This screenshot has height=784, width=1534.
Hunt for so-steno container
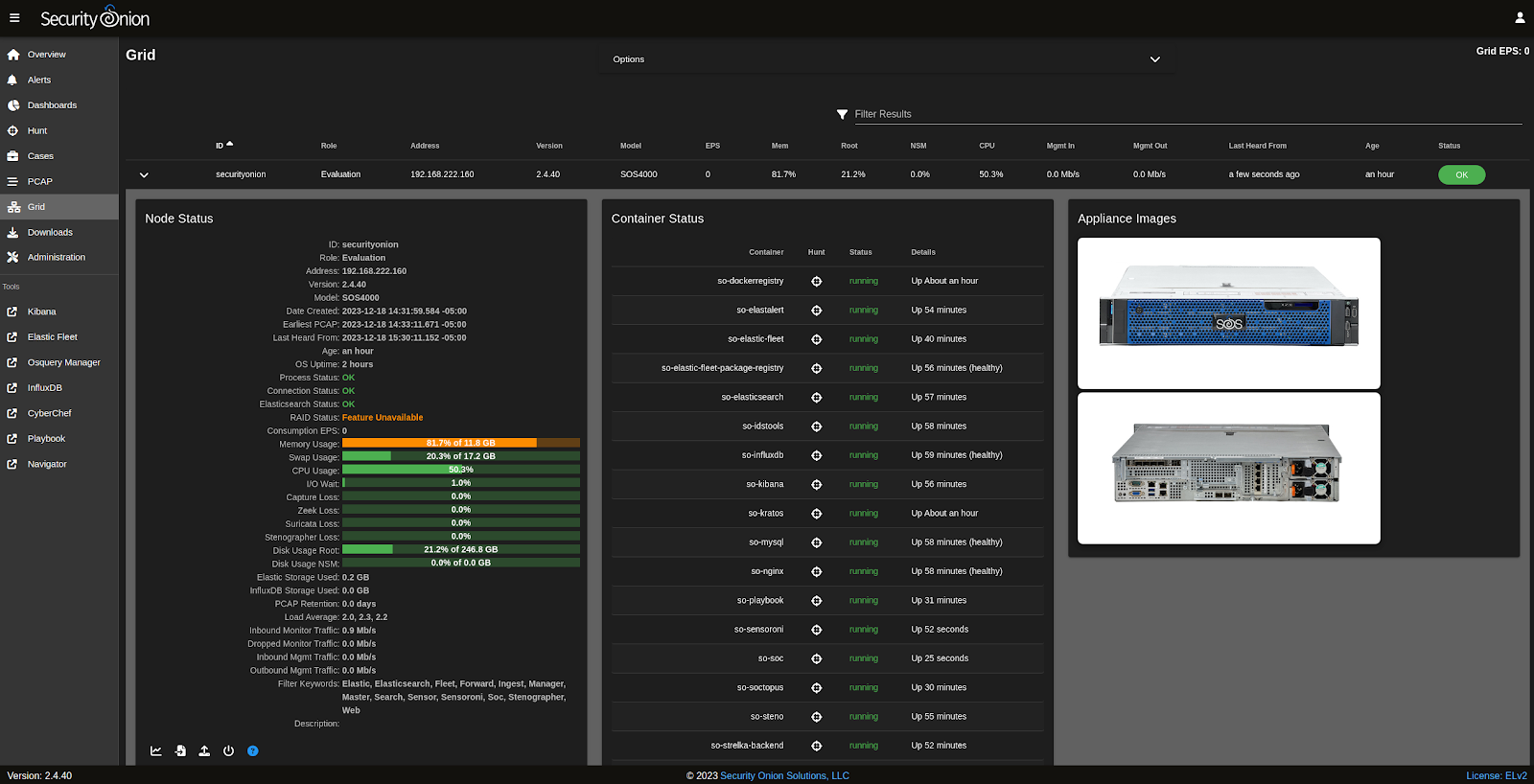click(817, 717)
